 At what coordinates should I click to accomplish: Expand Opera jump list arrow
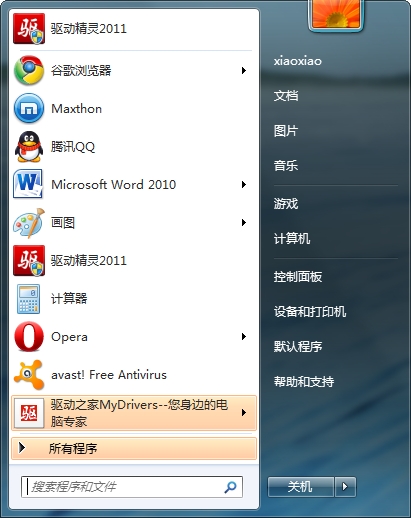coord(244,337)
